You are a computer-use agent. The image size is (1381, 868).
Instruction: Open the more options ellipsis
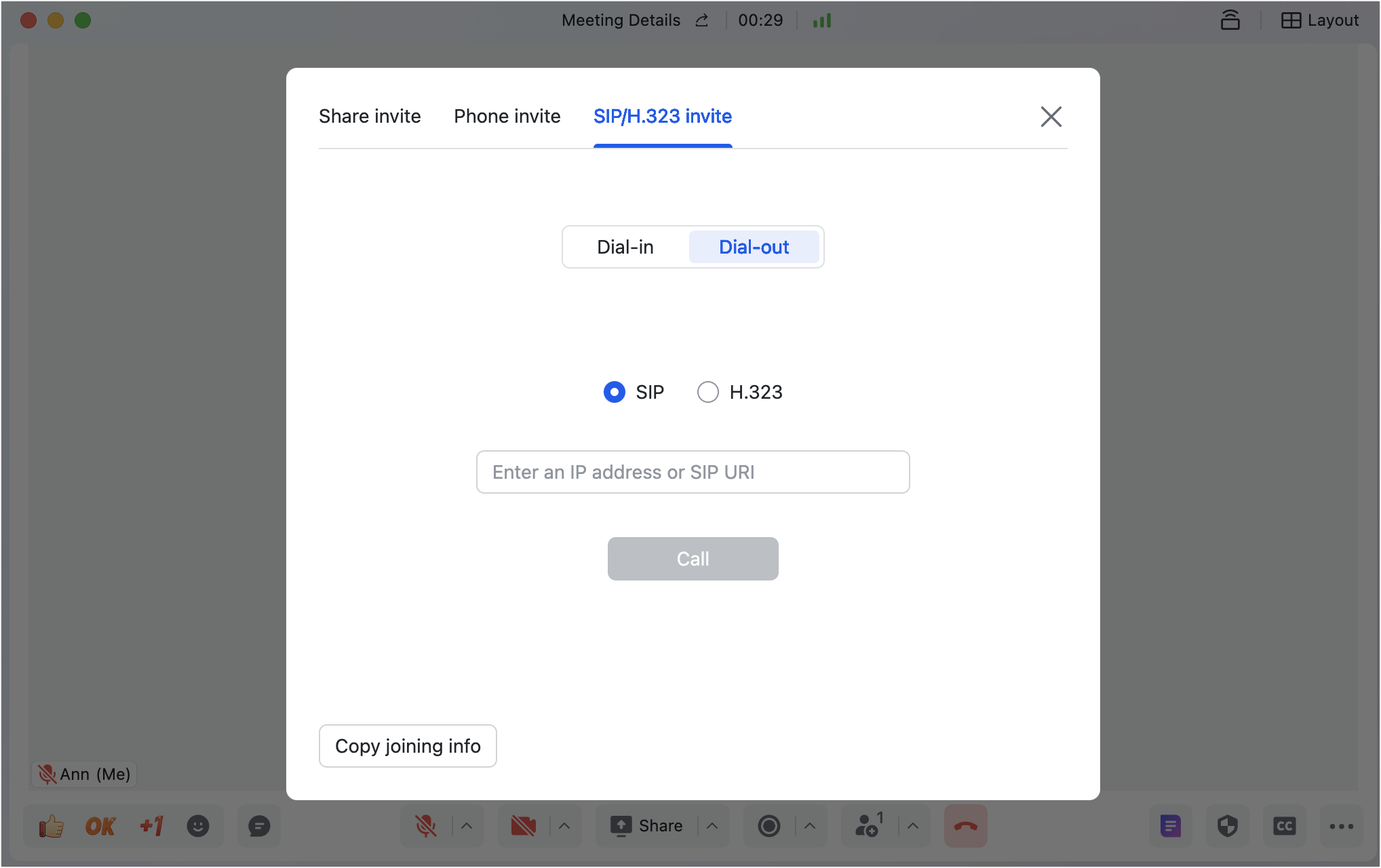pos(1342,826)
